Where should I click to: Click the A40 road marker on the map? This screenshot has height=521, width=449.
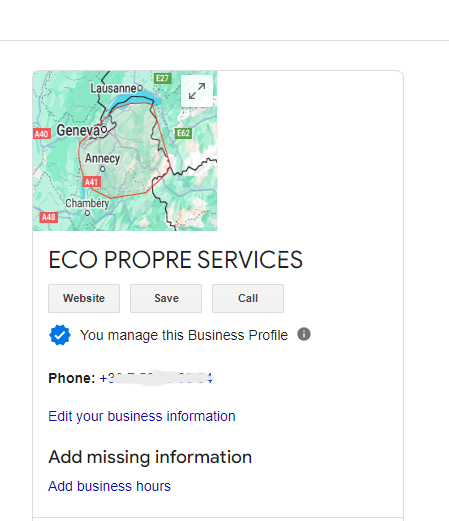click(42, 134)
